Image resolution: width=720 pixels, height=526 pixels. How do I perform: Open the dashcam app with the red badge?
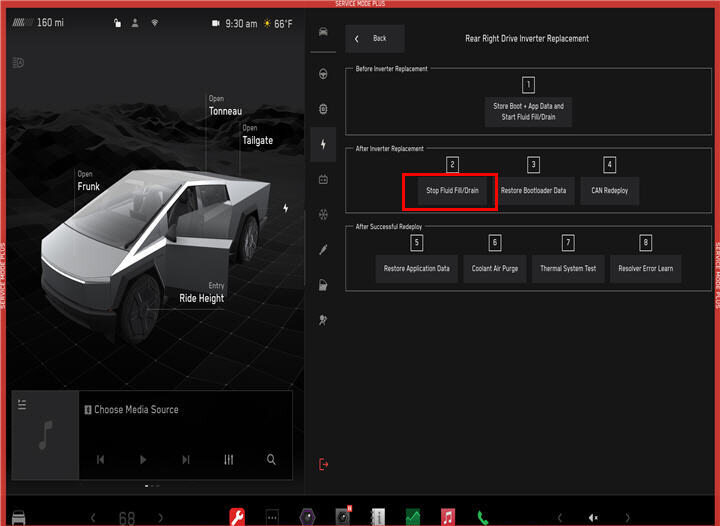pyautogui.click(x=343, y=516)
